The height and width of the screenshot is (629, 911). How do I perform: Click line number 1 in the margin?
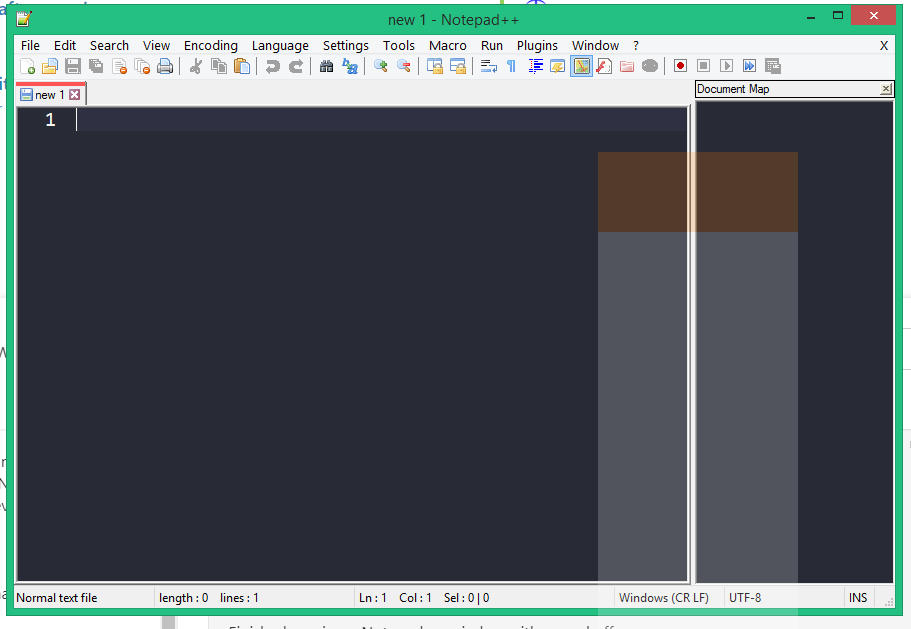[51, 120]
